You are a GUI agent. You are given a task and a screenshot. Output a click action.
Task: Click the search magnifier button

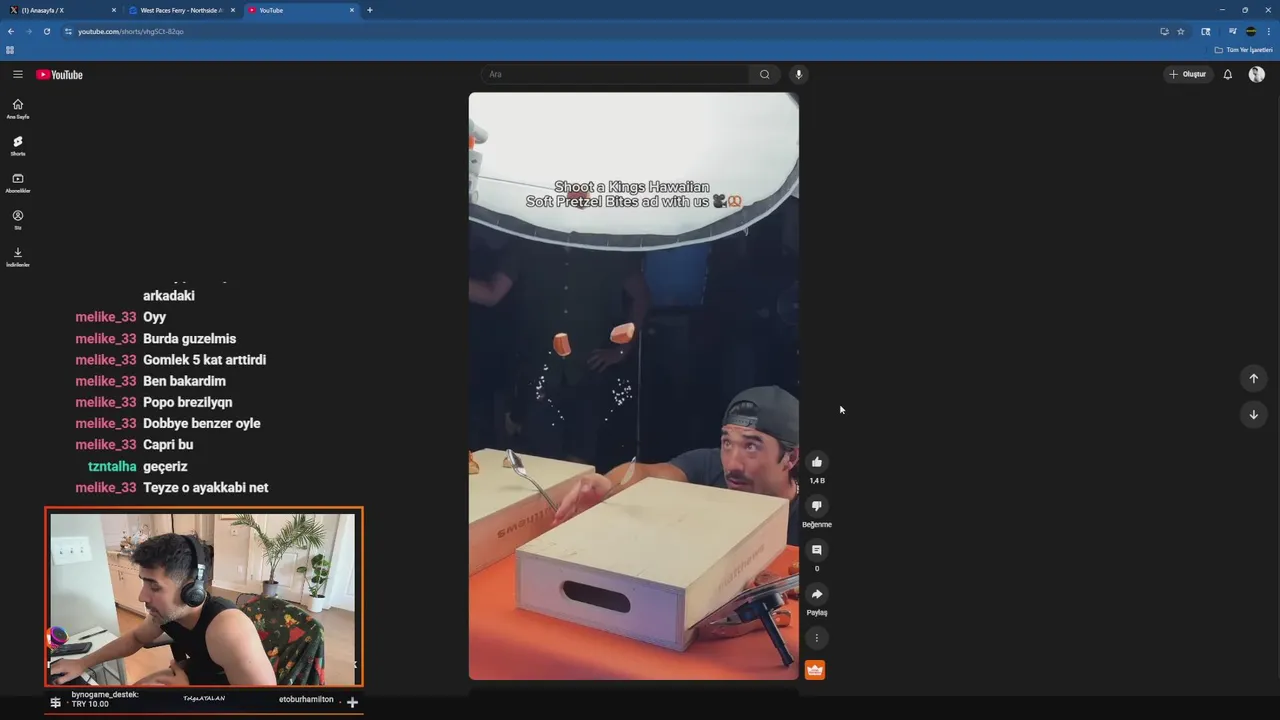[765, 74]
